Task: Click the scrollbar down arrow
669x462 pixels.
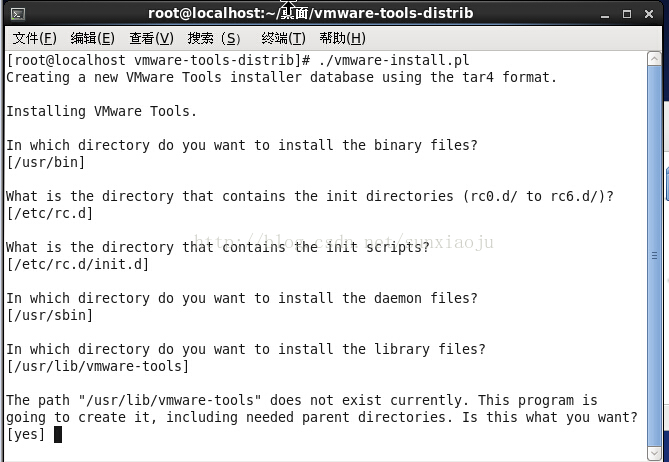Action: click(654, 453)
